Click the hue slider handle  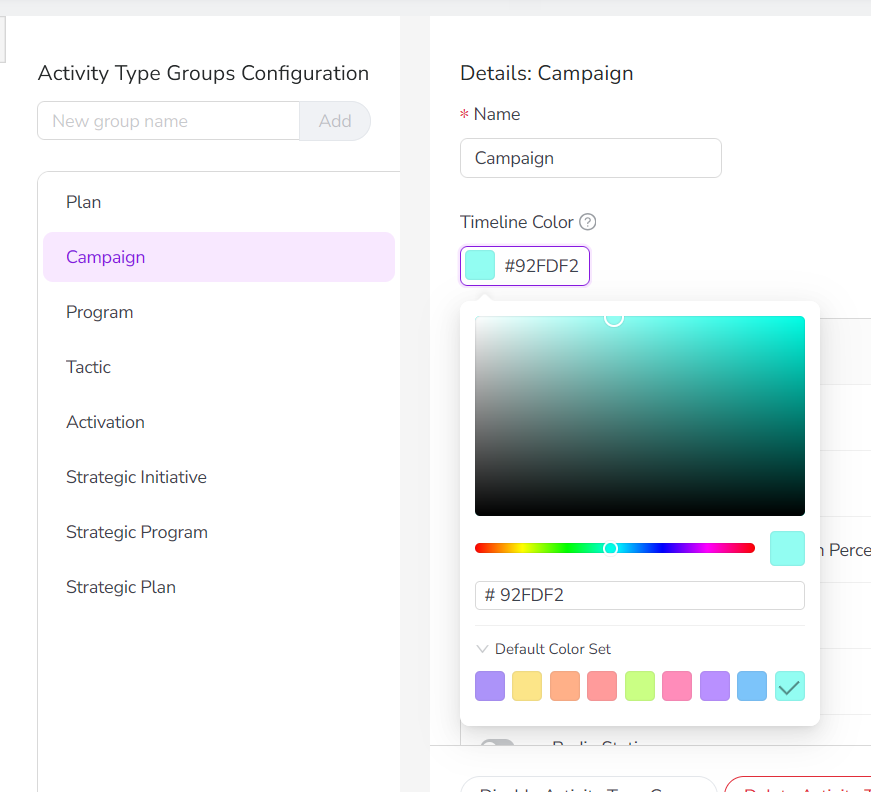coord(611,548)
